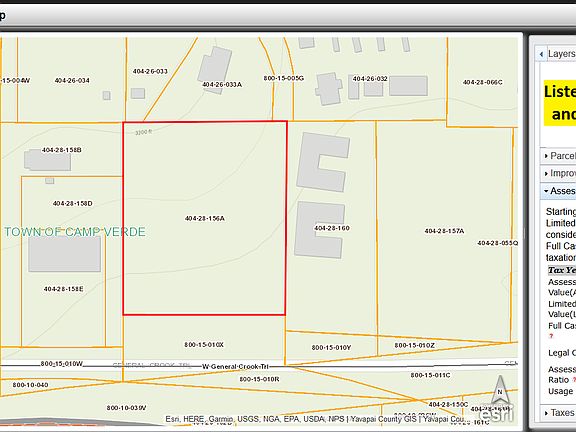576x432 pixels.
Task: Click the Town of Camp Verde label
Action: [75, 232]
